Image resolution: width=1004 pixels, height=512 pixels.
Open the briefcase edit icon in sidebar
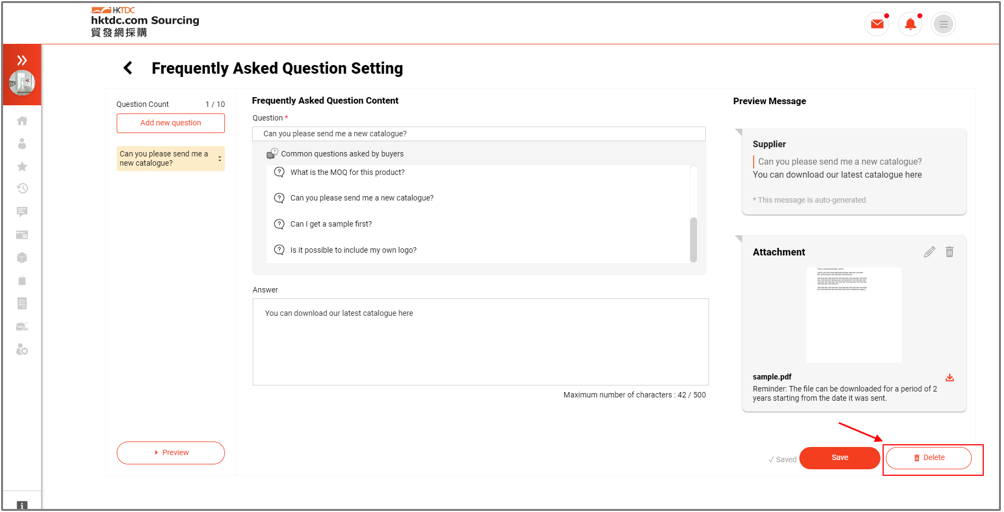click(x=22, y=326)
